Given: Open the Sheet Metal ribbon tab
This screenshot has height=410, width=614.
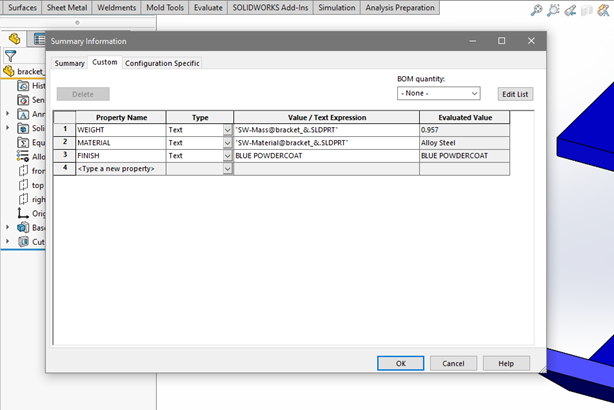Looking at the screenshot, I should 67,7.
